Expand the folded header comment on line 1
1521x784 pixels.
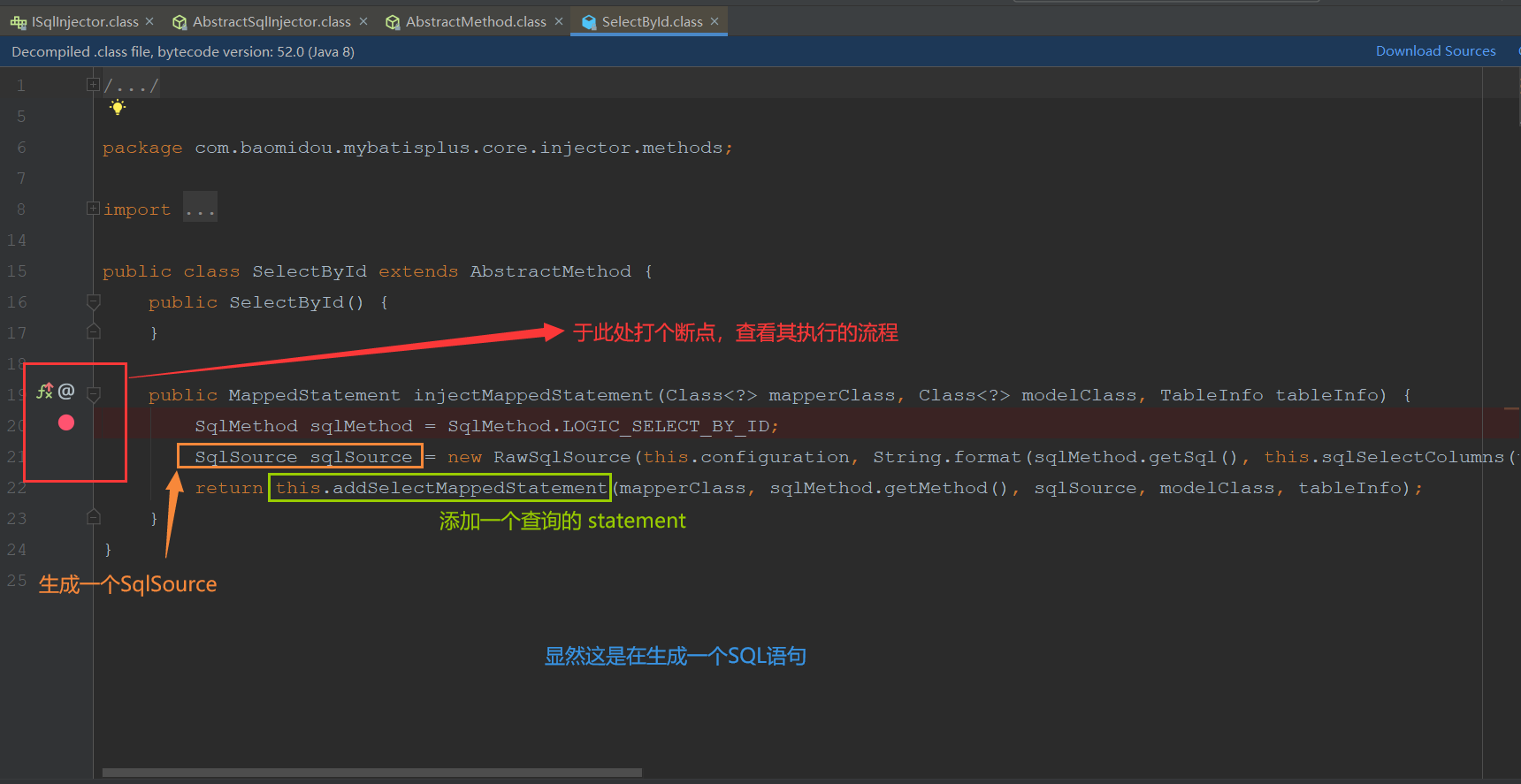pos(93,85)
